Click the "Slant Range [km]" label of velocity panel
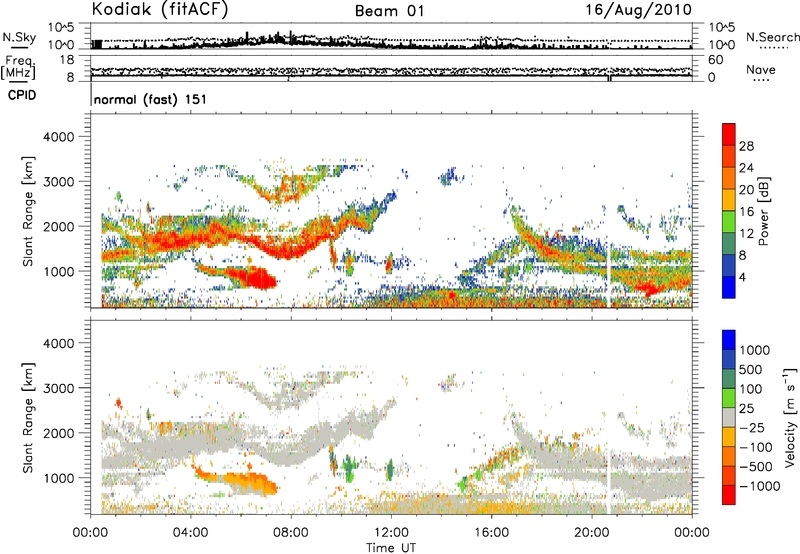This screenshot has width=800, height=554. [x=28, y=418]
